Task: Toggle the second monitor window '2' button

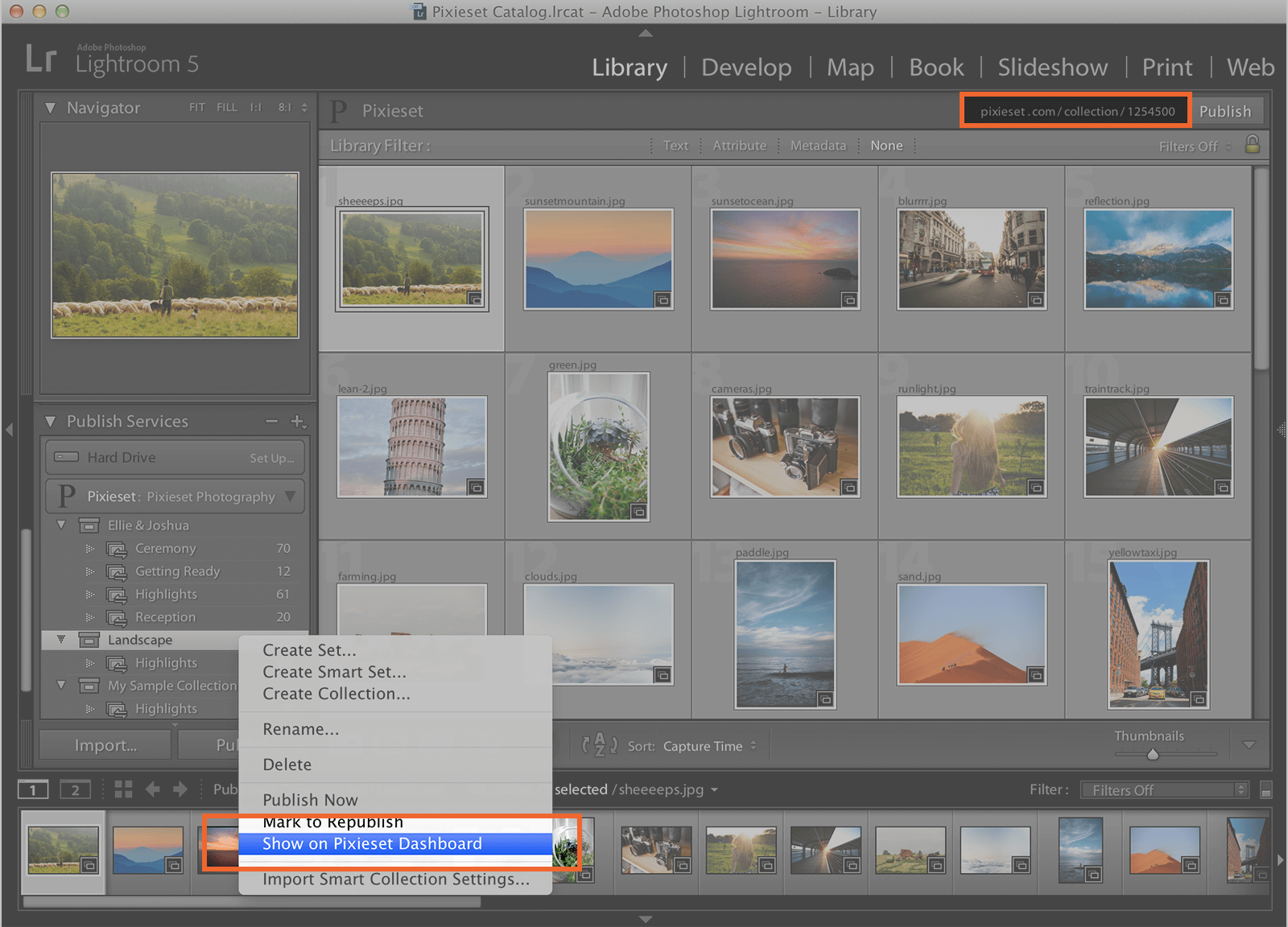Action: coord(76,789)
